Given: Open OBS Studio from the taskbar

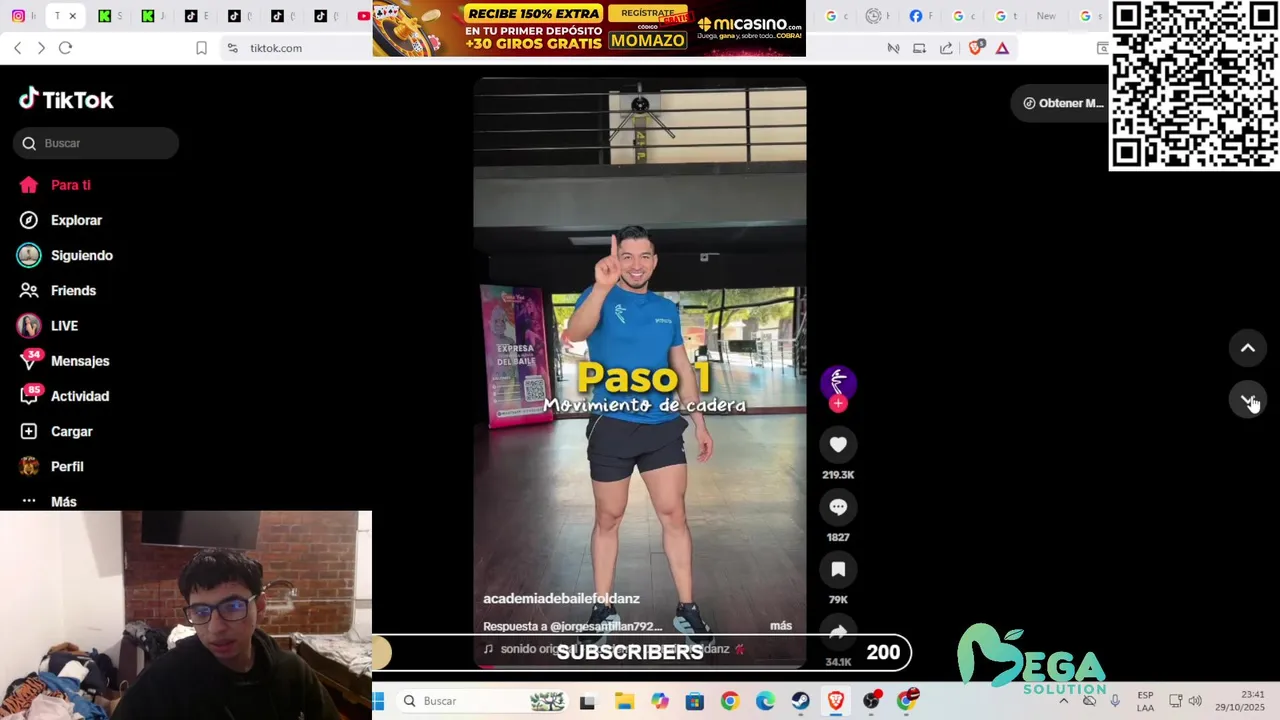Looking at the screenshot, I should pos(871,702).
